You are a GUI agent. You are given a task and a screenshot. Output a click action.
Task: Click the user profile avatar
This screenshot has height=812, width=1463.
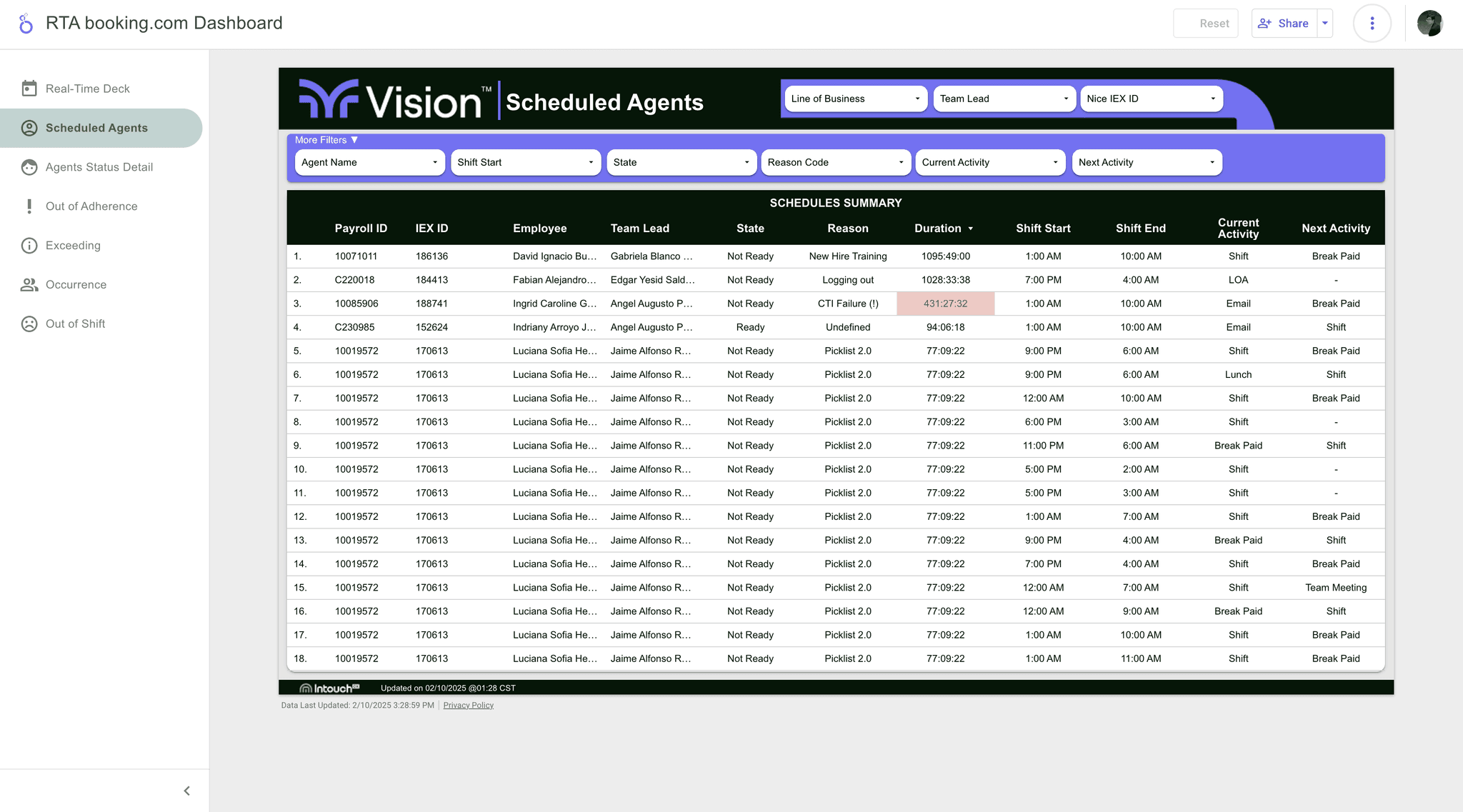(1429, 24)
